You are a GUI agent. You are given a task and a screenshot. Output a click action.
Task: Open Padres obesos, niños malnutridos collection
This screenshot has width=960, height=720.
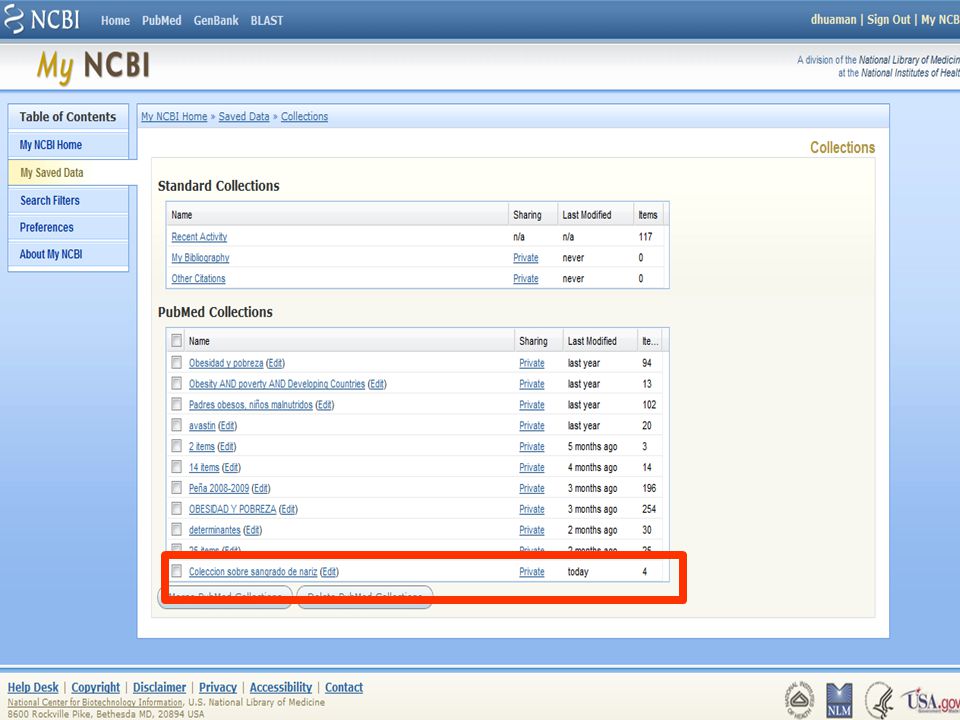[x=250, y=405]
